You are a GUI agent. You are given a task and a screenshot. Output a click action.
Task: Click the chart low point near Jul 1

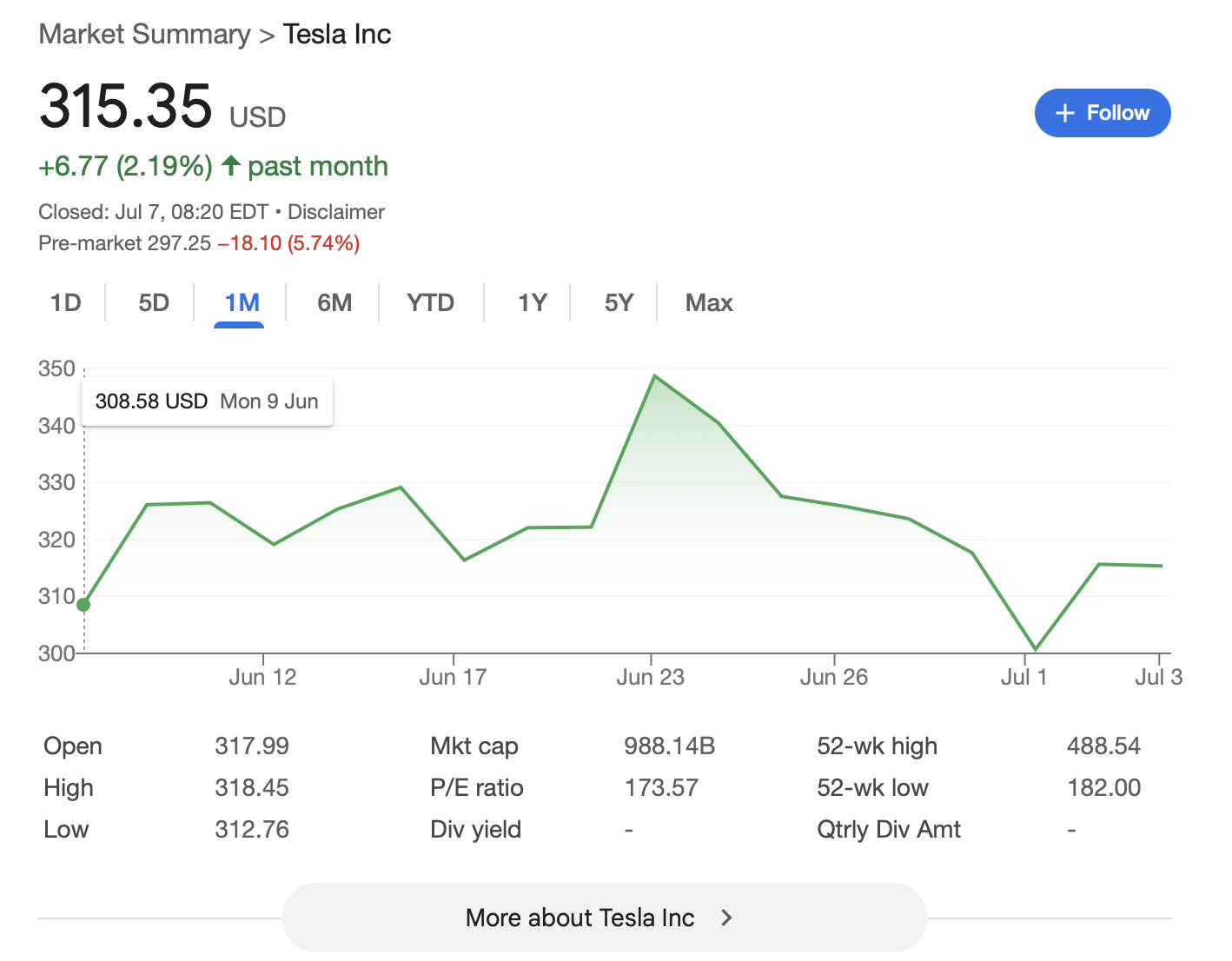point(1035,649)
